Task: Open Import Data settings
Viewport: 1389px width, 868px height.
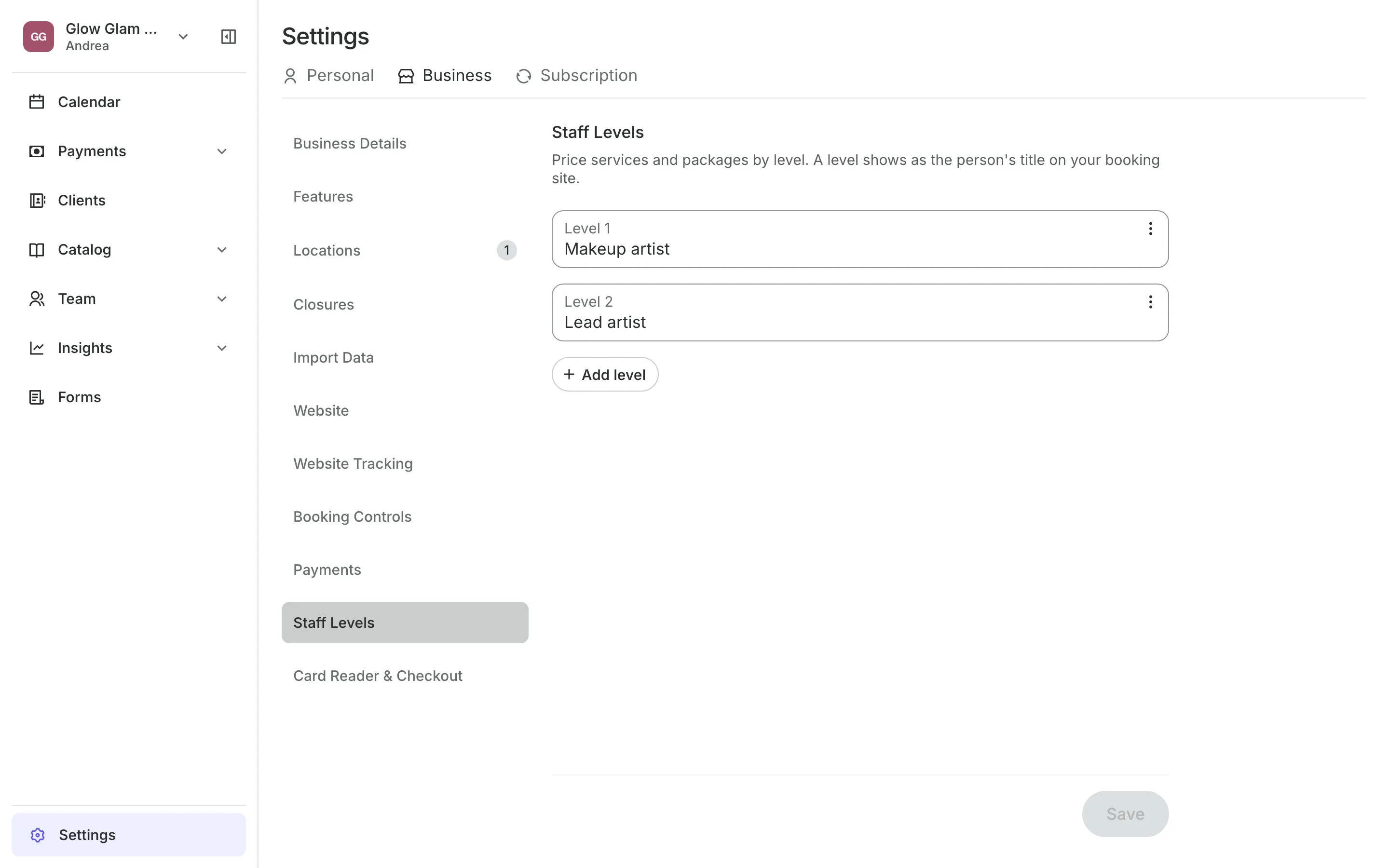Action: tap(405, 358)
